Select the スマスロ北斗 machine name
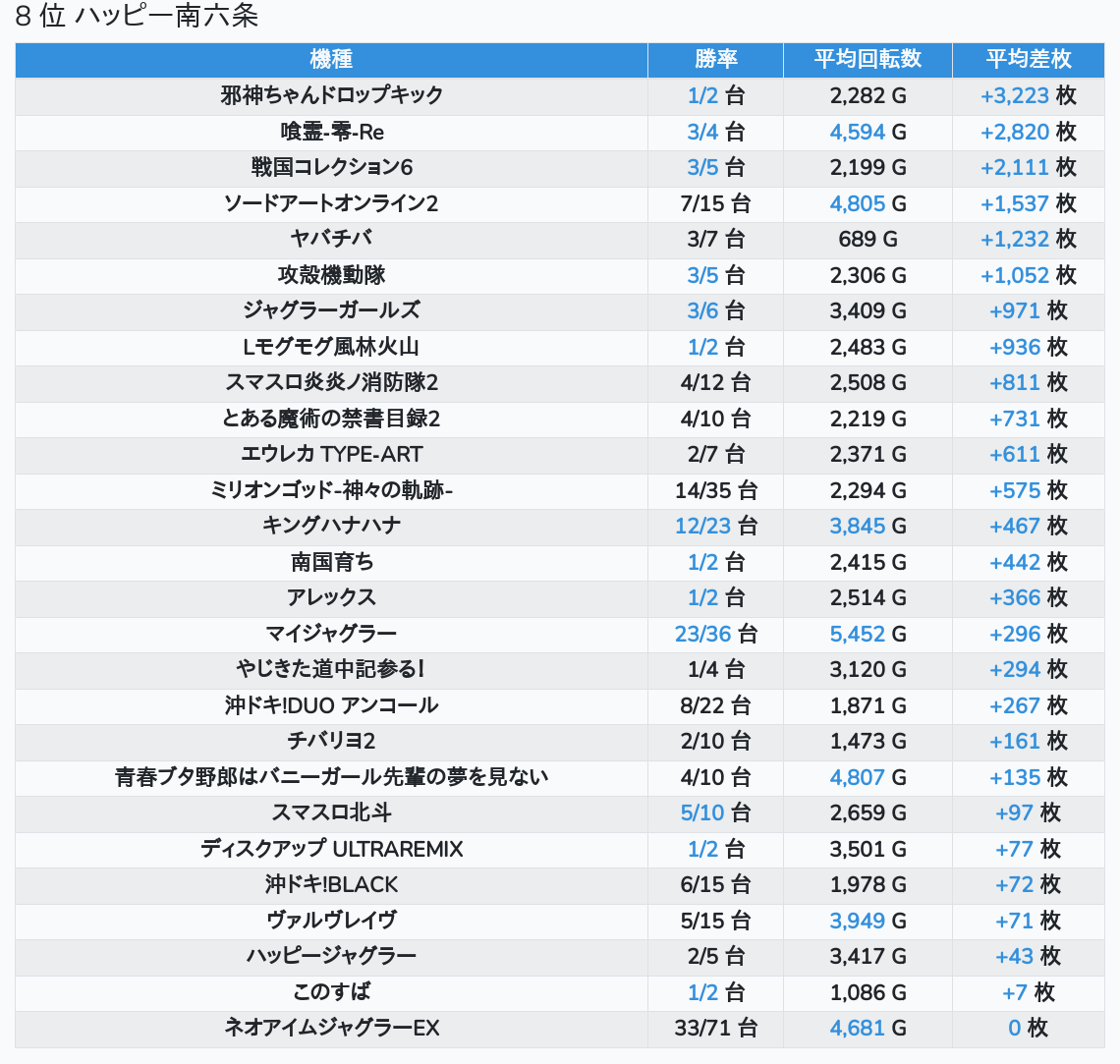This screenshot has height=1064, width=1120. pos(331,813)
